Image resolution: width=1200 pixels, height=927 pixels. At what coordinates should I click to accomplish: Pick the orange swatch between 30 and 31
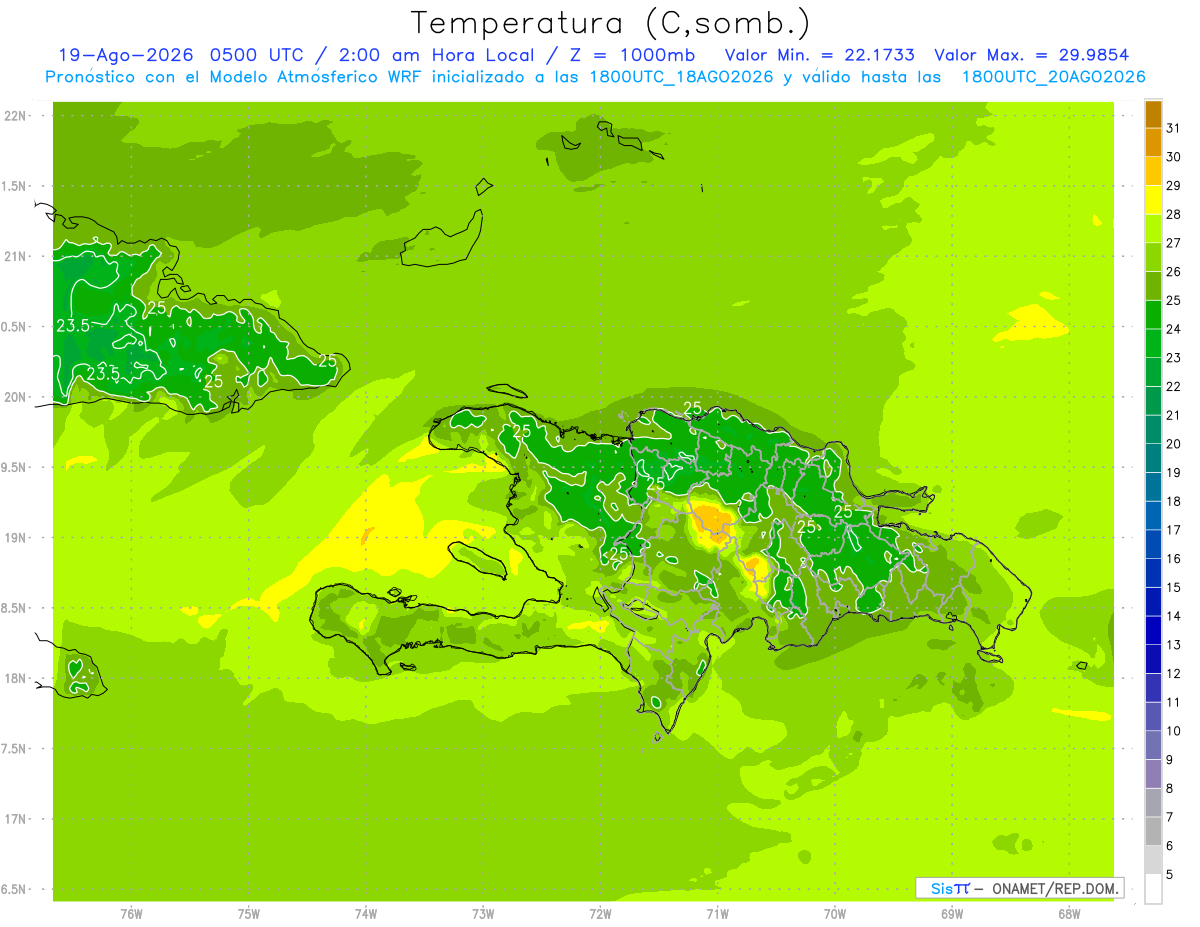pyautogui.click(x=1153, y=143)
